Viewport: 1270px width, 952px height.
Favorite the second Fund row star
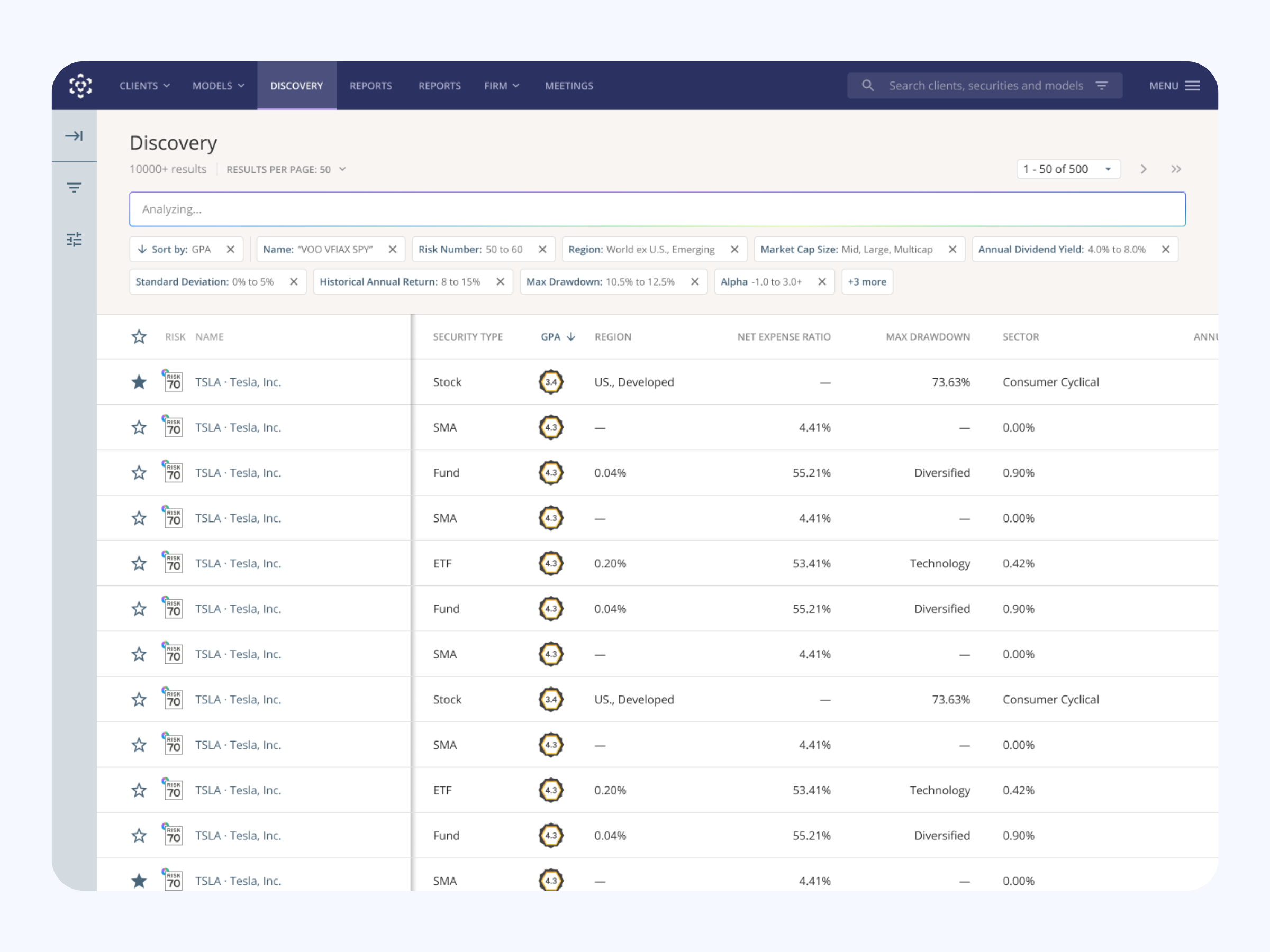pyautogui.click(x=139, y=609)
